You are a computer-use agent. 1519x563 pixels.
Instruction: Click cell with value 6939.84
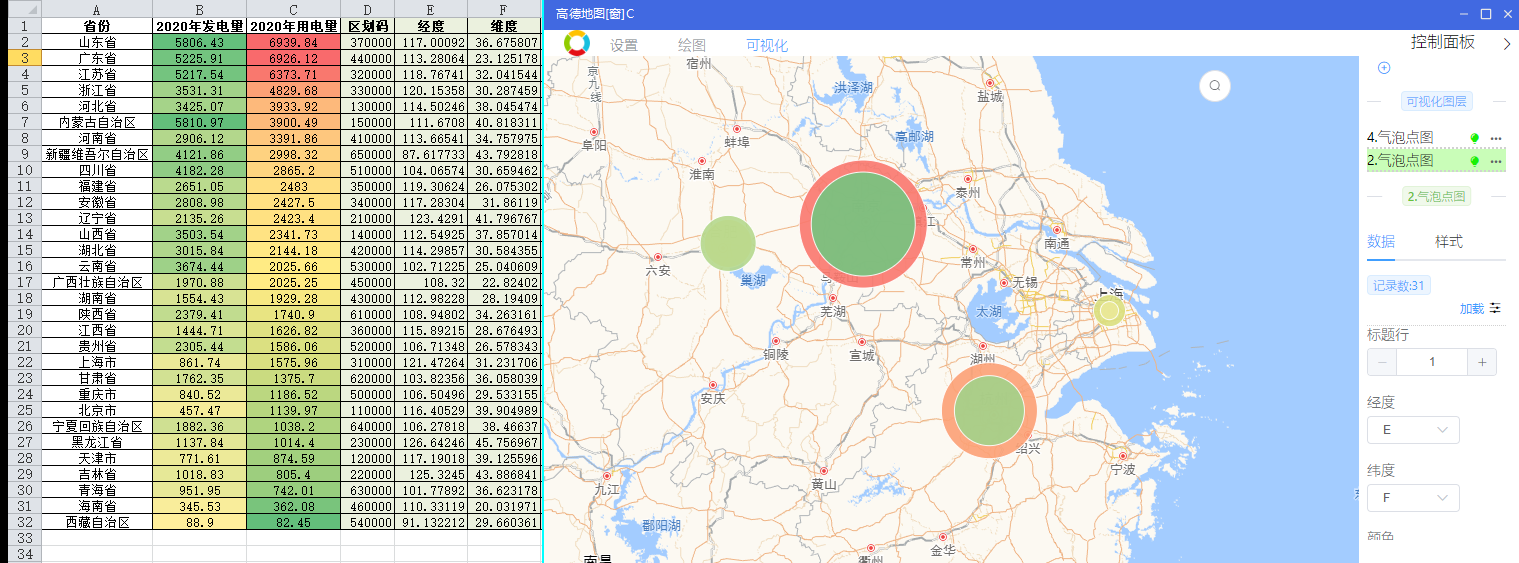coord(293,42)
